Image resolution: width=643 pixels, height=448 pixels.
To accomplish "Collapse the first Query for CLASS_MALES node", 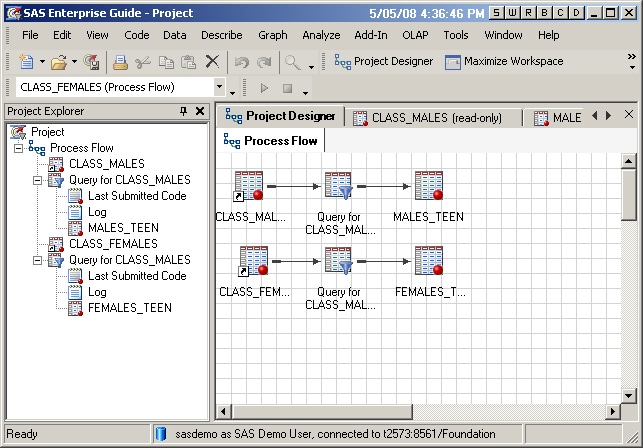I will click(38, 180).
